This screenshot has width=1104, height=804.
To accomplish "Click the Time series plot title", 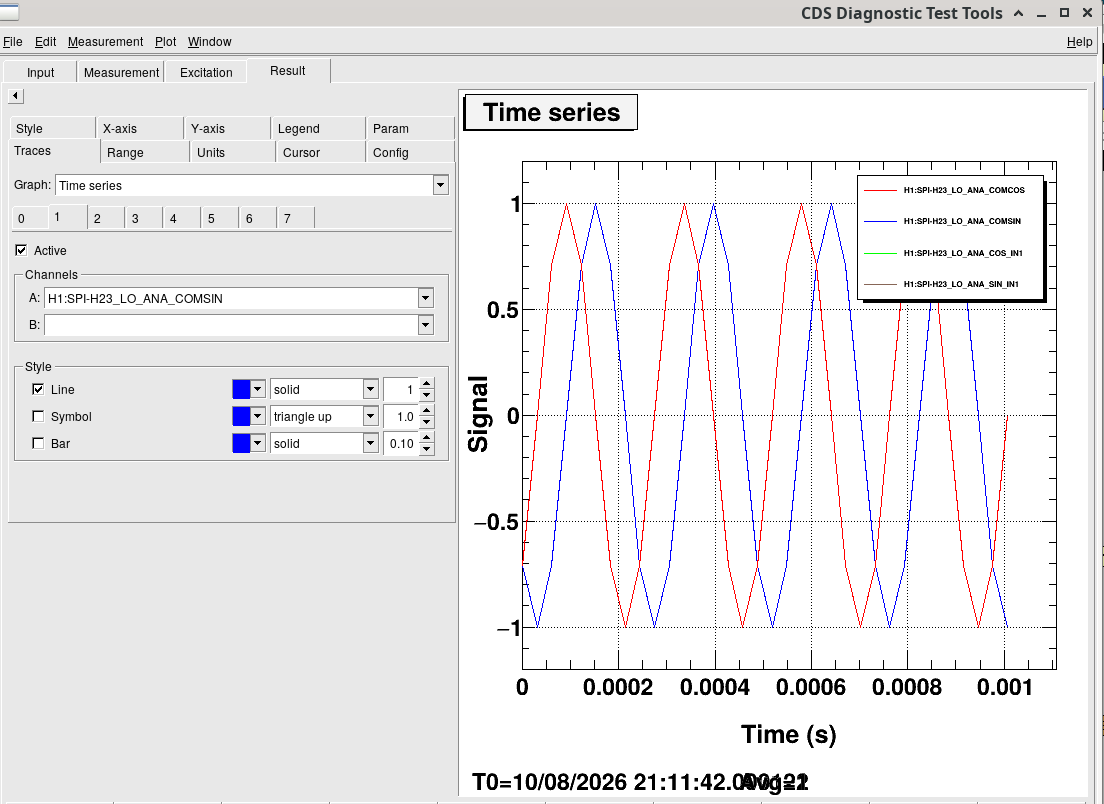I will click(551, 113).
